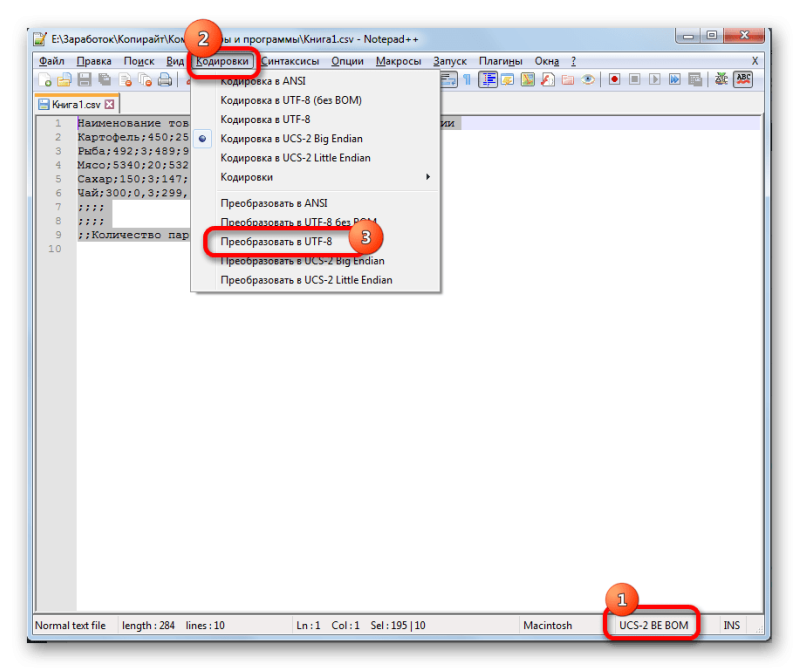Close the Книга1.csv tab with red X
The height and width of the screenshot is (671, 800).
point(109,105)
